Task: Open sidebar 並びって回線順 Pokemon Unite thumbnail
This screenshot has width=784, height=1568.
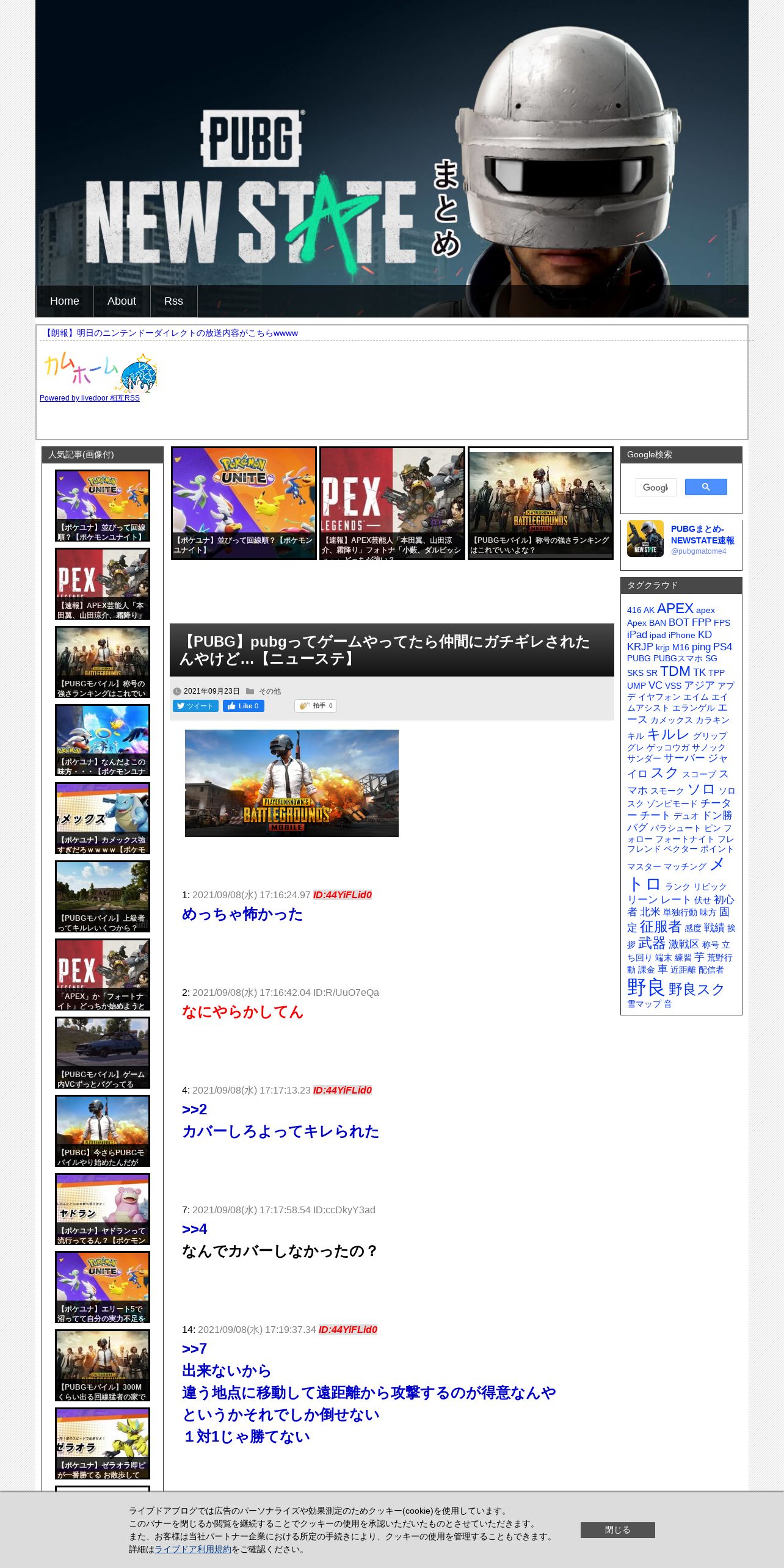Action: click(103, 506)
